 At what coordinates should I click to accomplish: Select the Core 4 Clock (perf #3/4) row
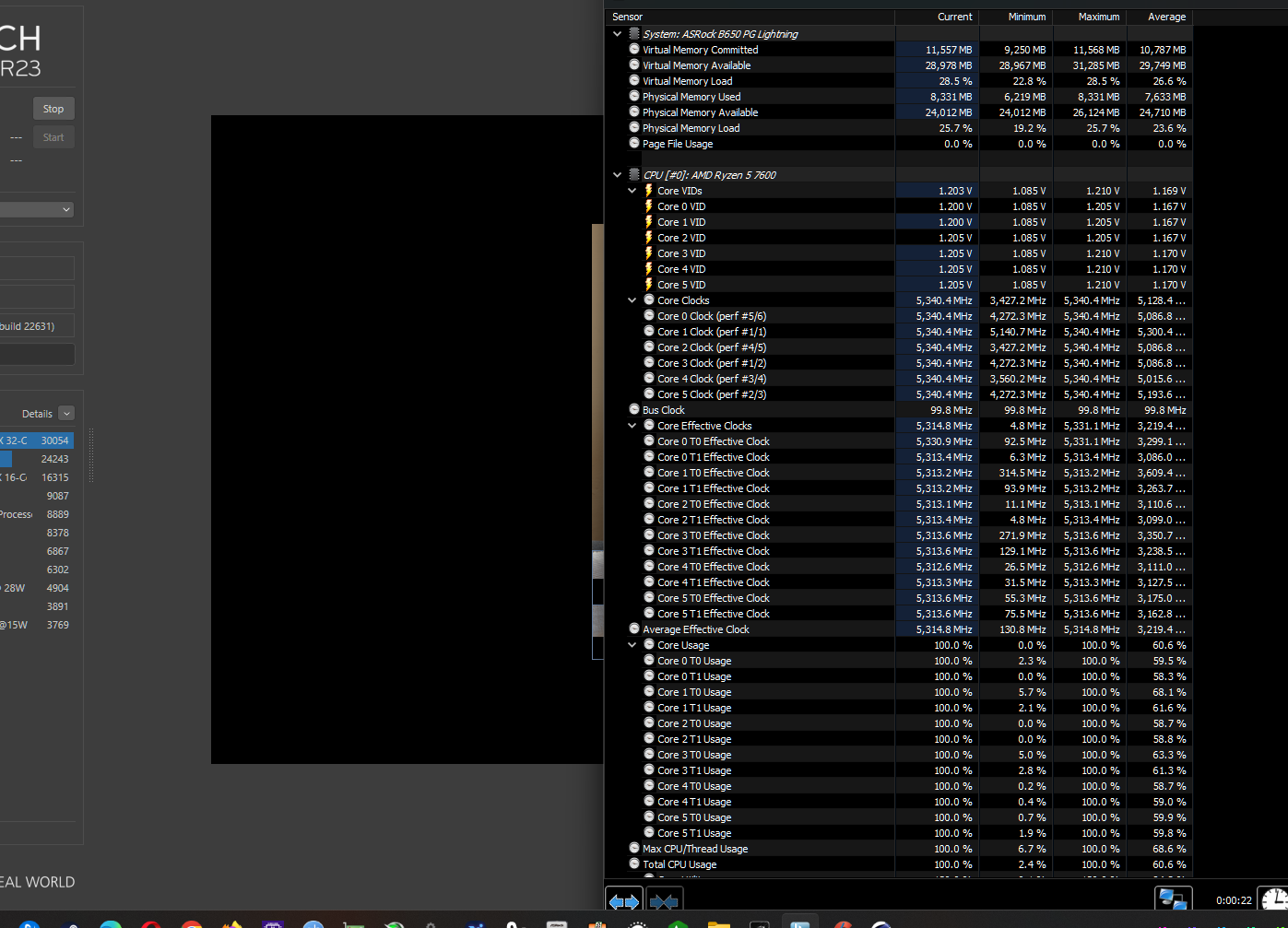[x=900, y=379]
